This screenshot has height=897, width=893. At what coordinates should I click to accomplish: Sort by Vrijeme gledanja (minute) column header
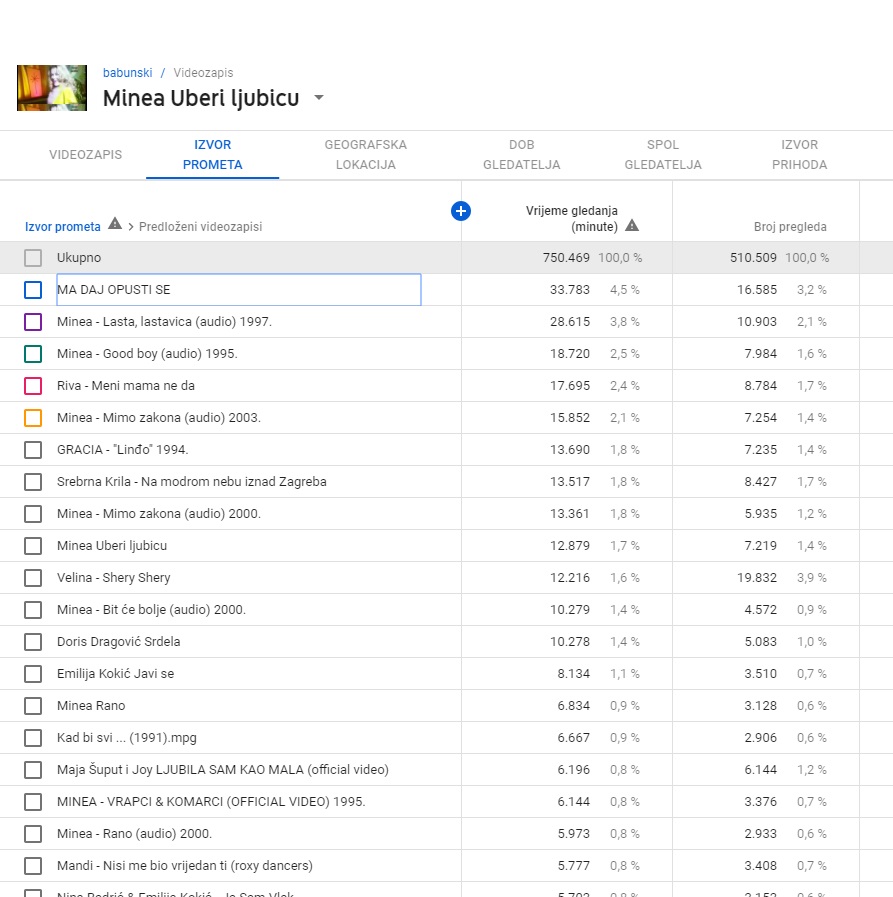pos(571,219)
